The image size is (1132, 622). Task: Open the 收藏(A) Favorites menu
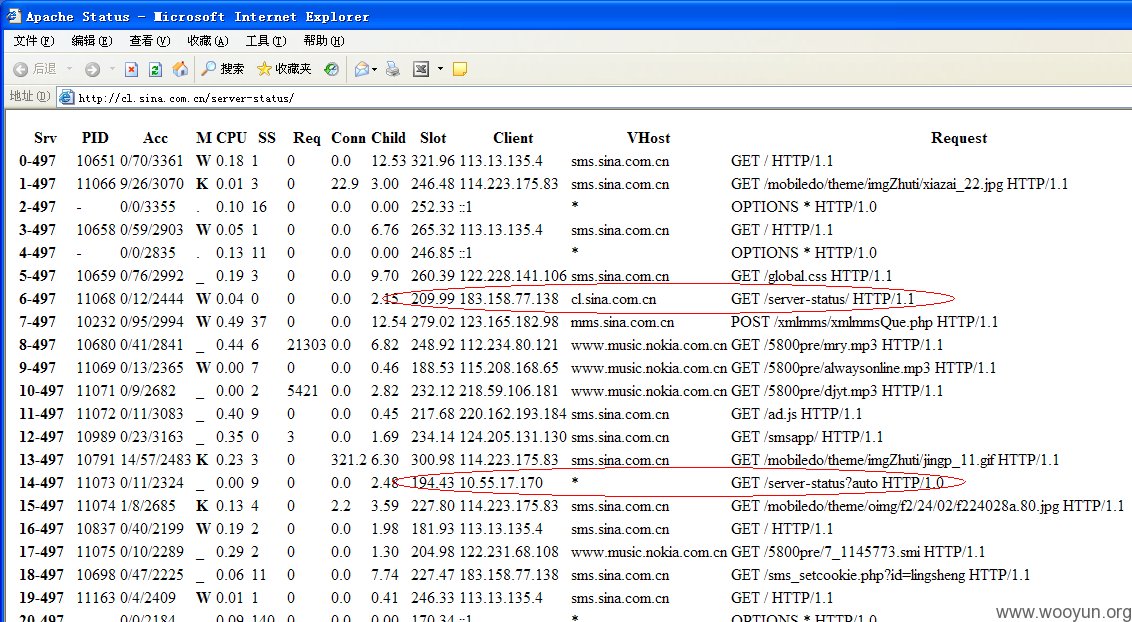(207, 40)
